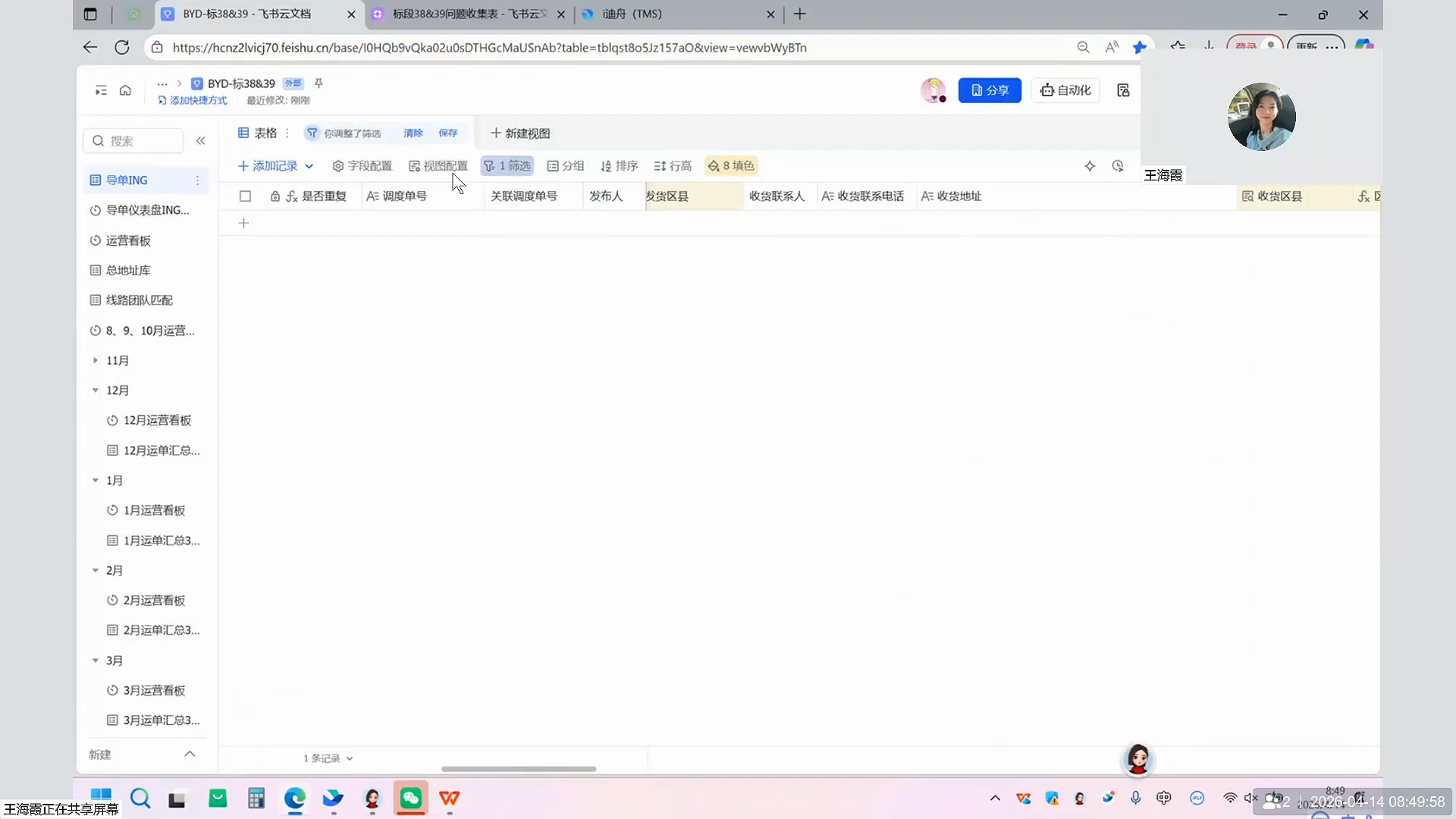The image size is (1456, 819).
Task: Toggle the select-all header checkbox
Action: coord(245,196)
